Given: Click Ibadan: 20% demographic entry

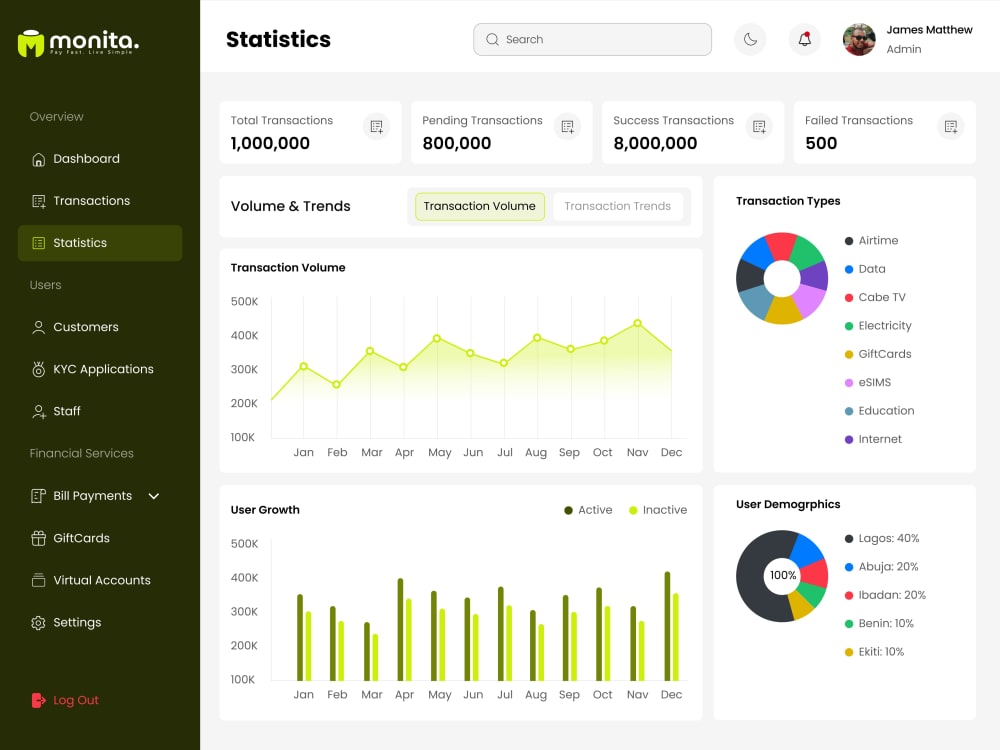Looking at the screenshot, I should [885, 595].
